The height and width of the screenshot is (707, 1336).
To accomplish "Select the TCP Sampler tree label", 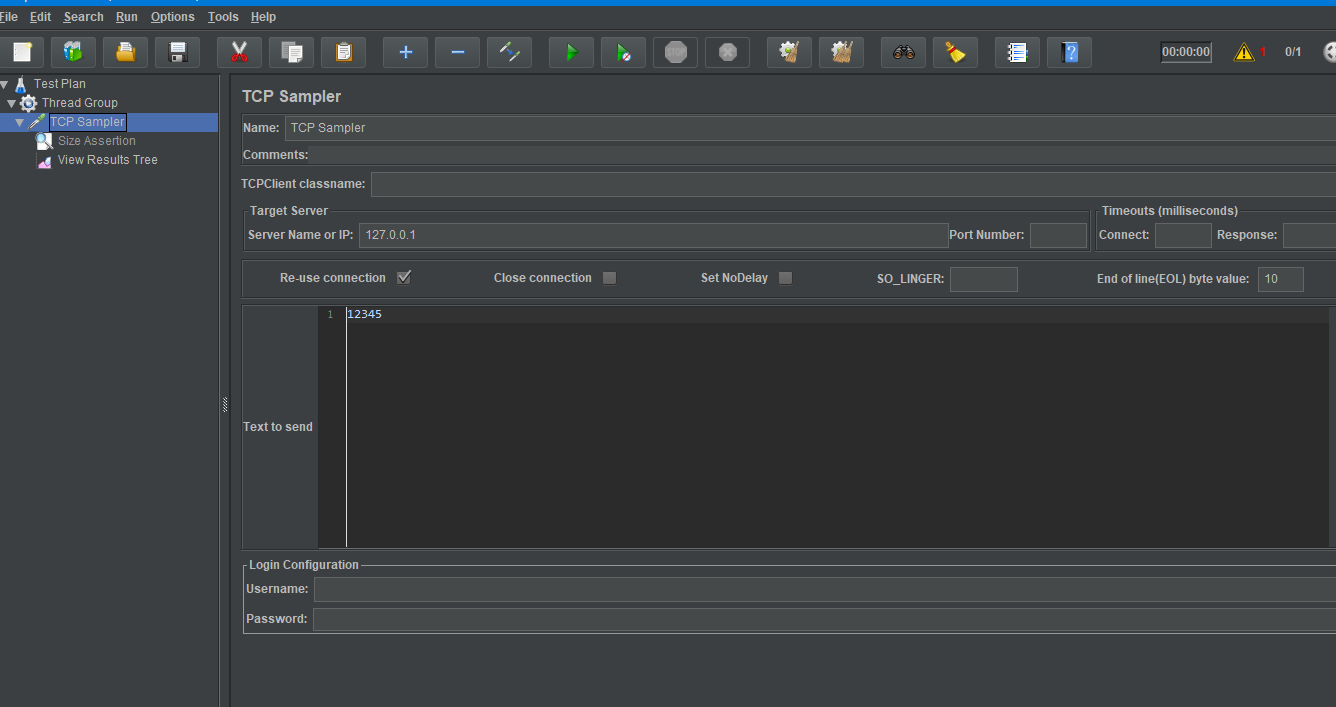I will [87, 122].
